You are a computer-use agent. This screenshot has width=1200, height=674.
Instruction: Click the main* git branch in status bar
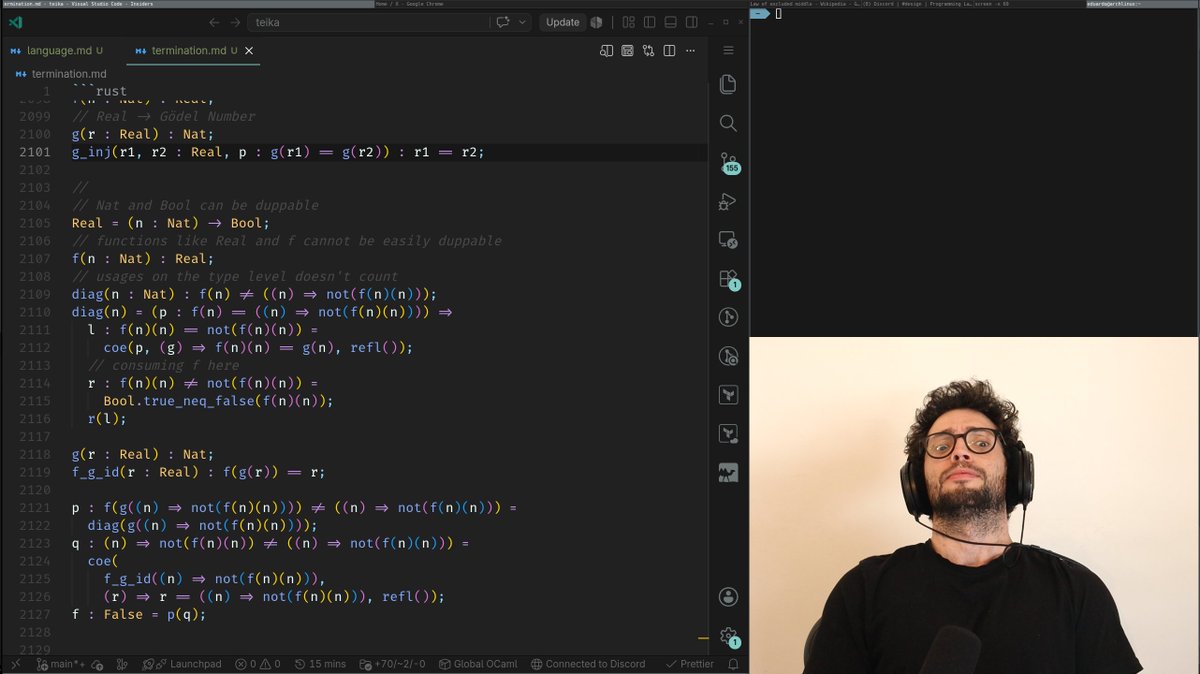click(x=61, y=664)
